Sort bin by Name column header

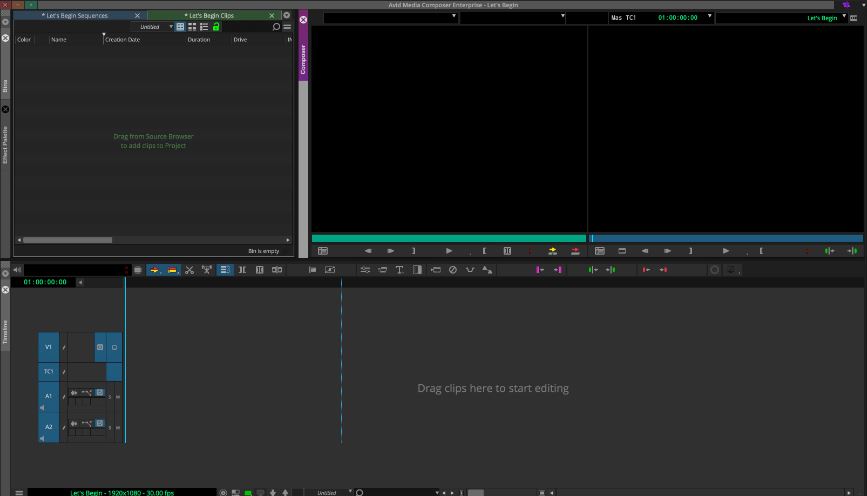click(59, 40)
